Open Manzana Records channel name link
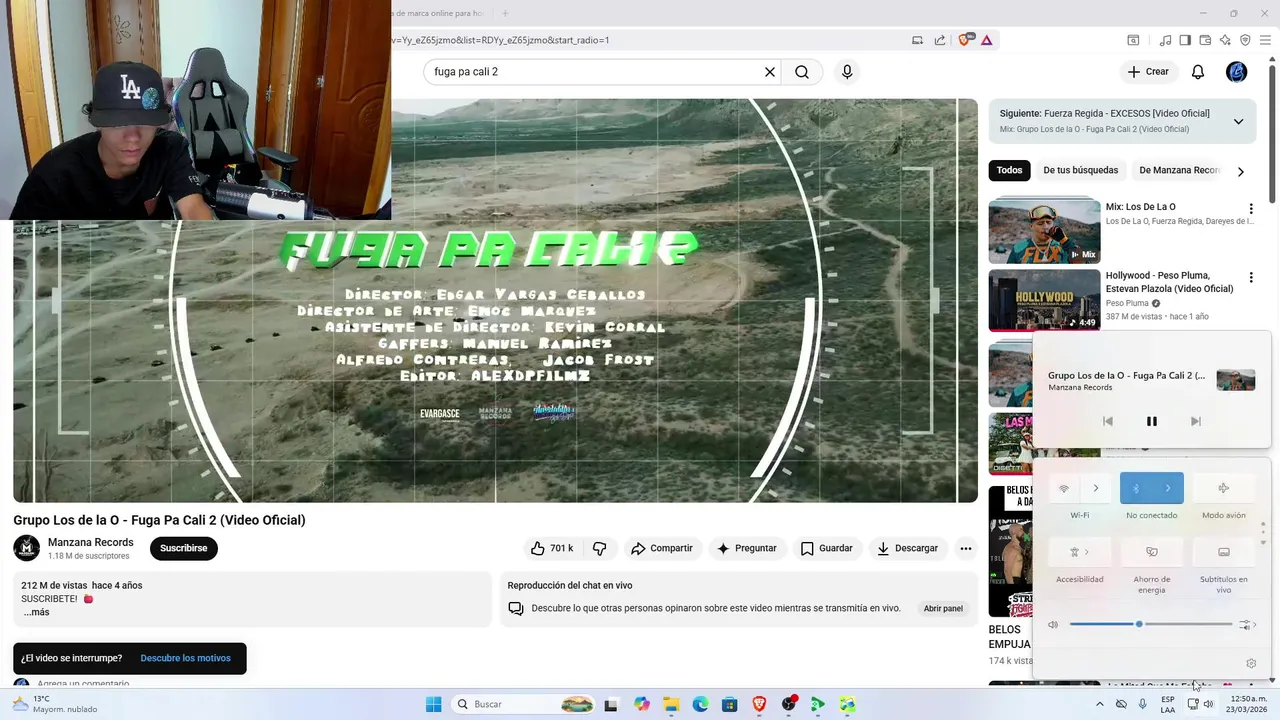 click(90, 542)
